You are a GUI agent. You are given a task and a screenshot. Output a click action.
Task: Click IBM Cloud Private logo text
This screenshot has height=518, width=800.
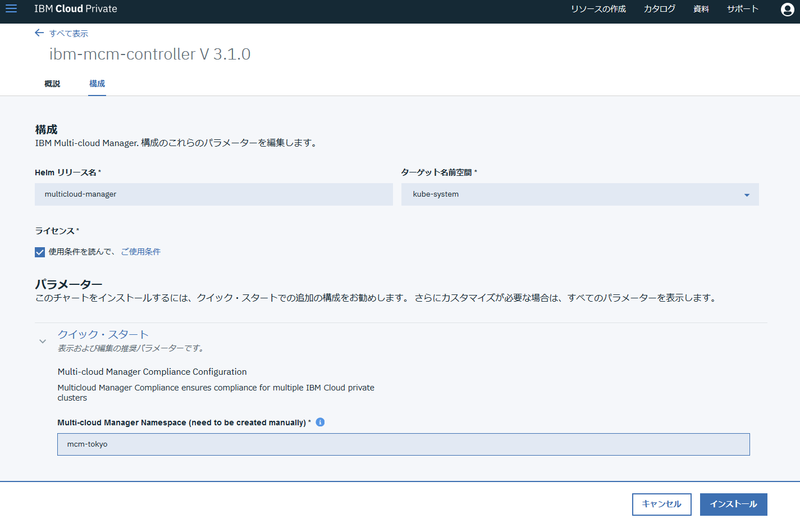(76, 9)
